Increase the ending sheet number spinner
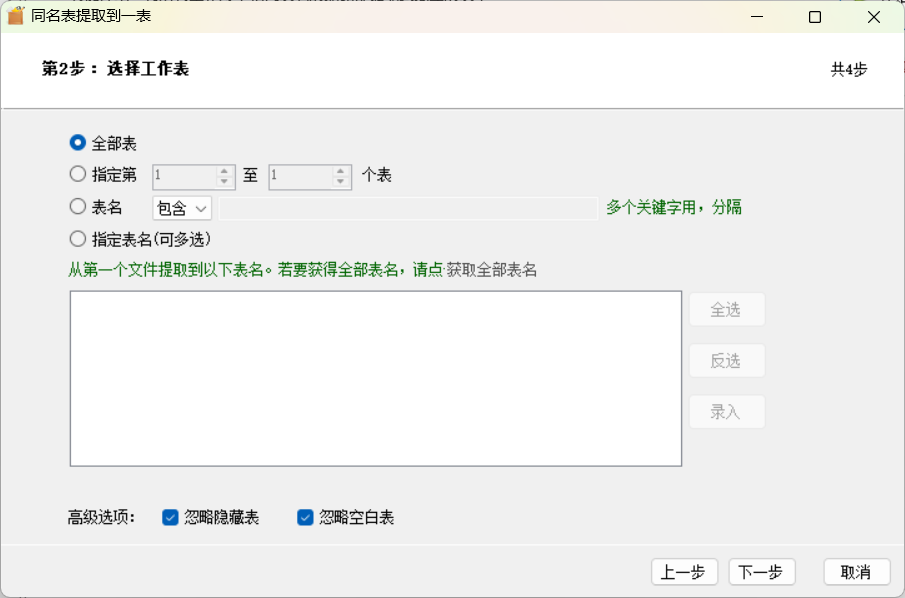Image resolution: width=905 pixels, height=598 pixels. [x=341, y=171]
